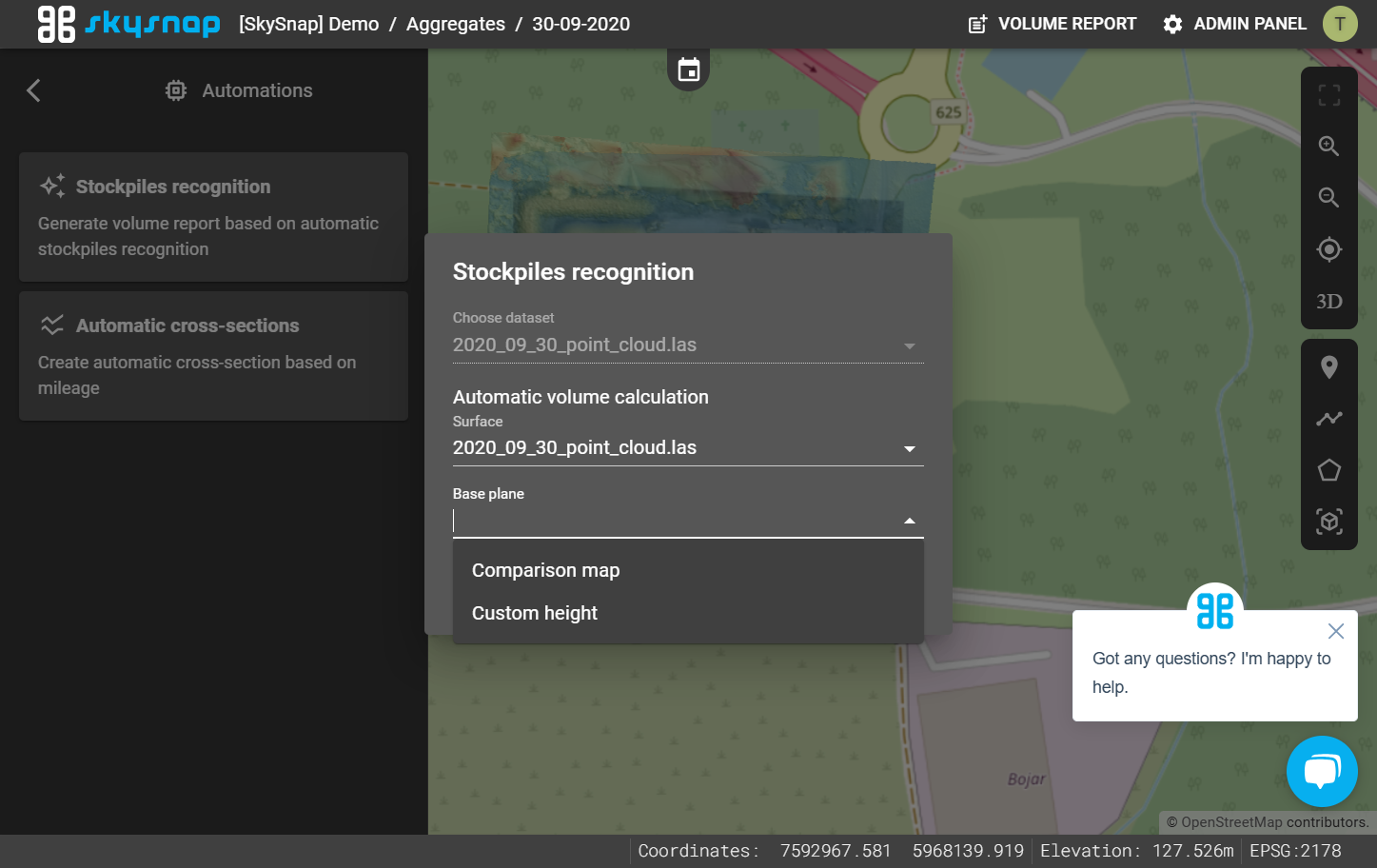Click the [SkySnap] Demo breadcrumb
This screenshot has height=868, width=1377.
308,24
